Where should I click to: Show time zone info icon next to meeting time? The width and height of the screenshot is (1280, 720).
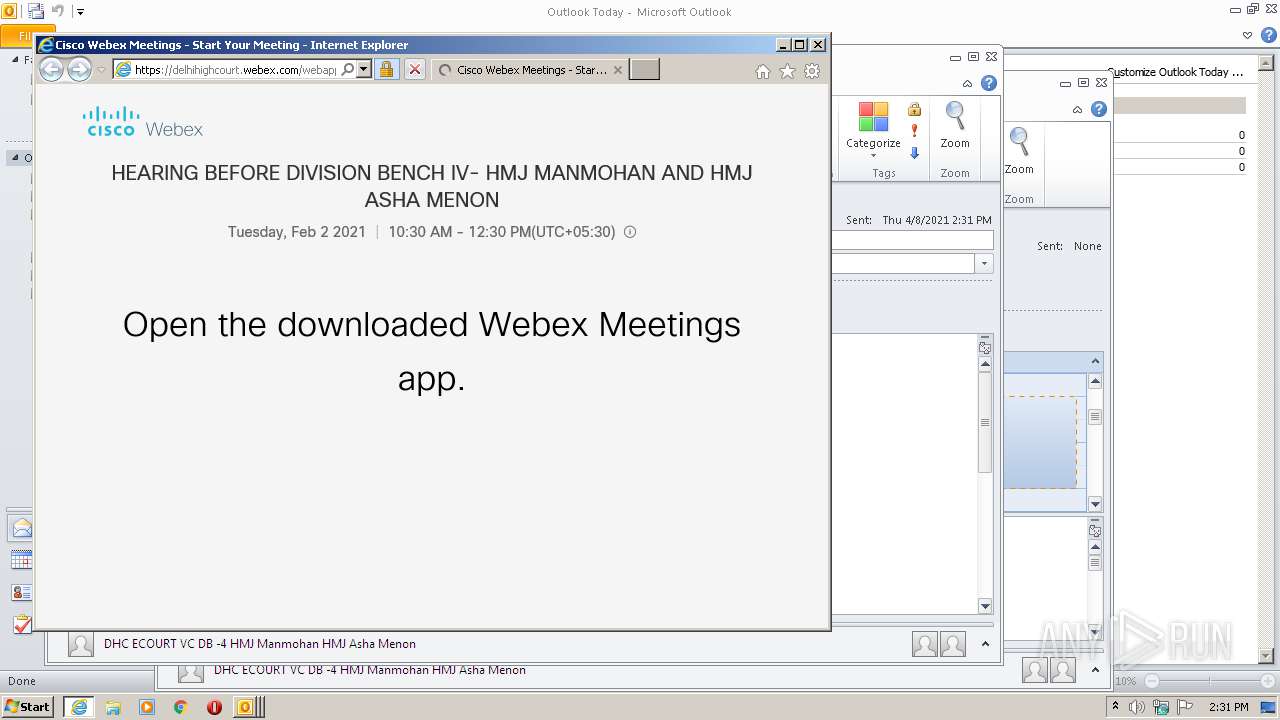tap(630, 232)
